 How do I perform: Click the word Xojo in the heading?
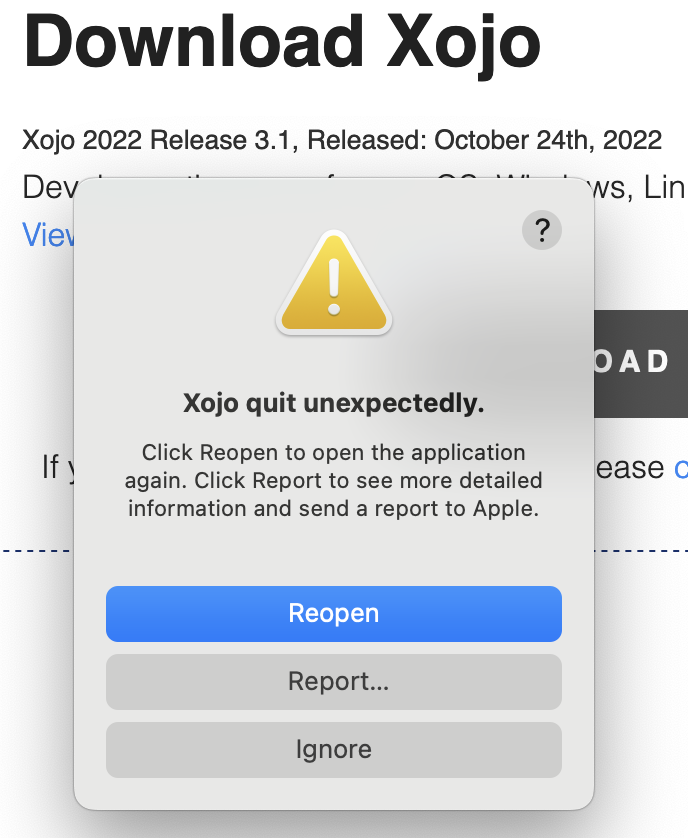463,45
